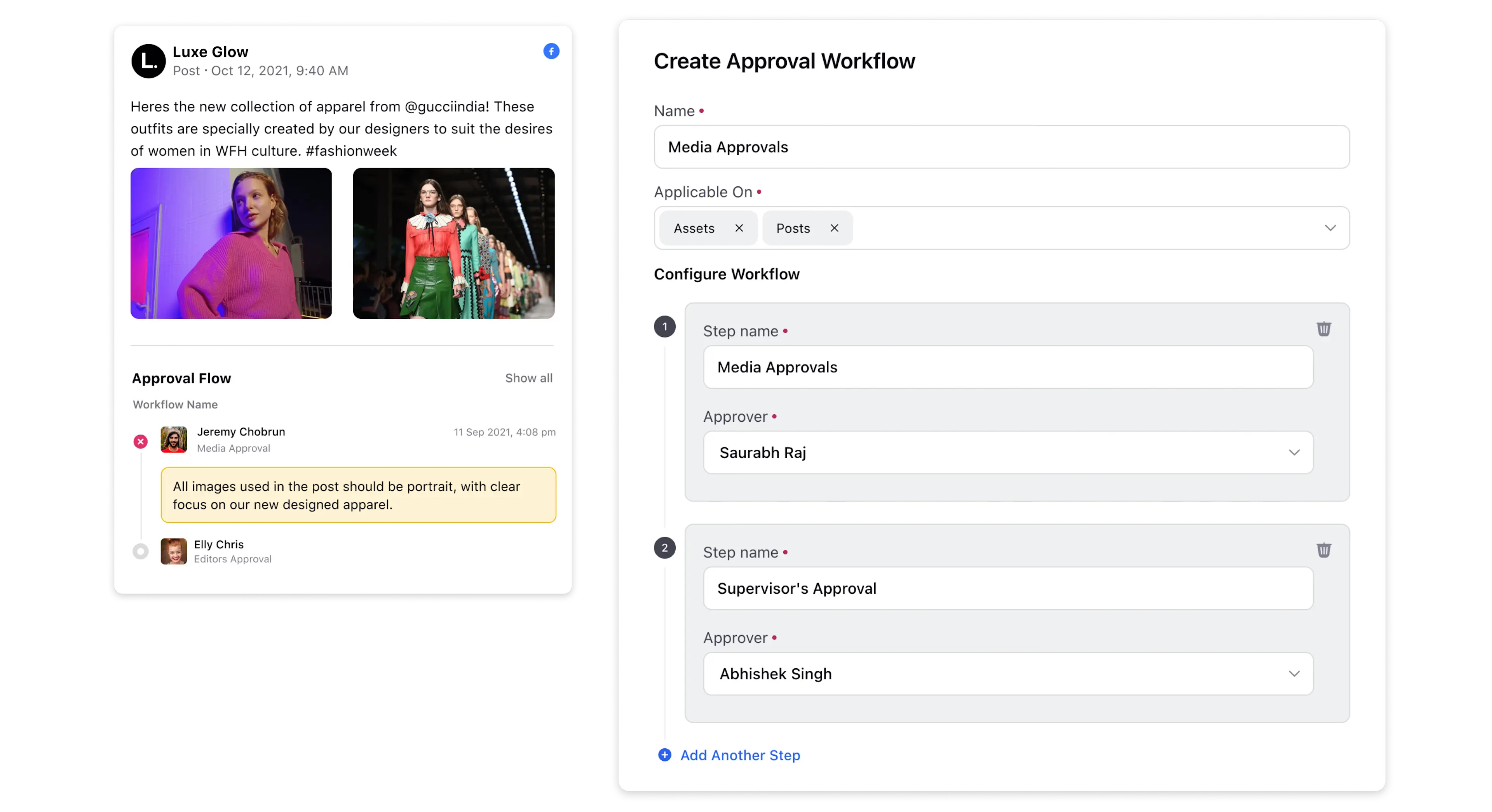The height and width of the screenshot is (812, 1492).
Task: Remove the Assets tag with its X
Action: pos(739,228)
